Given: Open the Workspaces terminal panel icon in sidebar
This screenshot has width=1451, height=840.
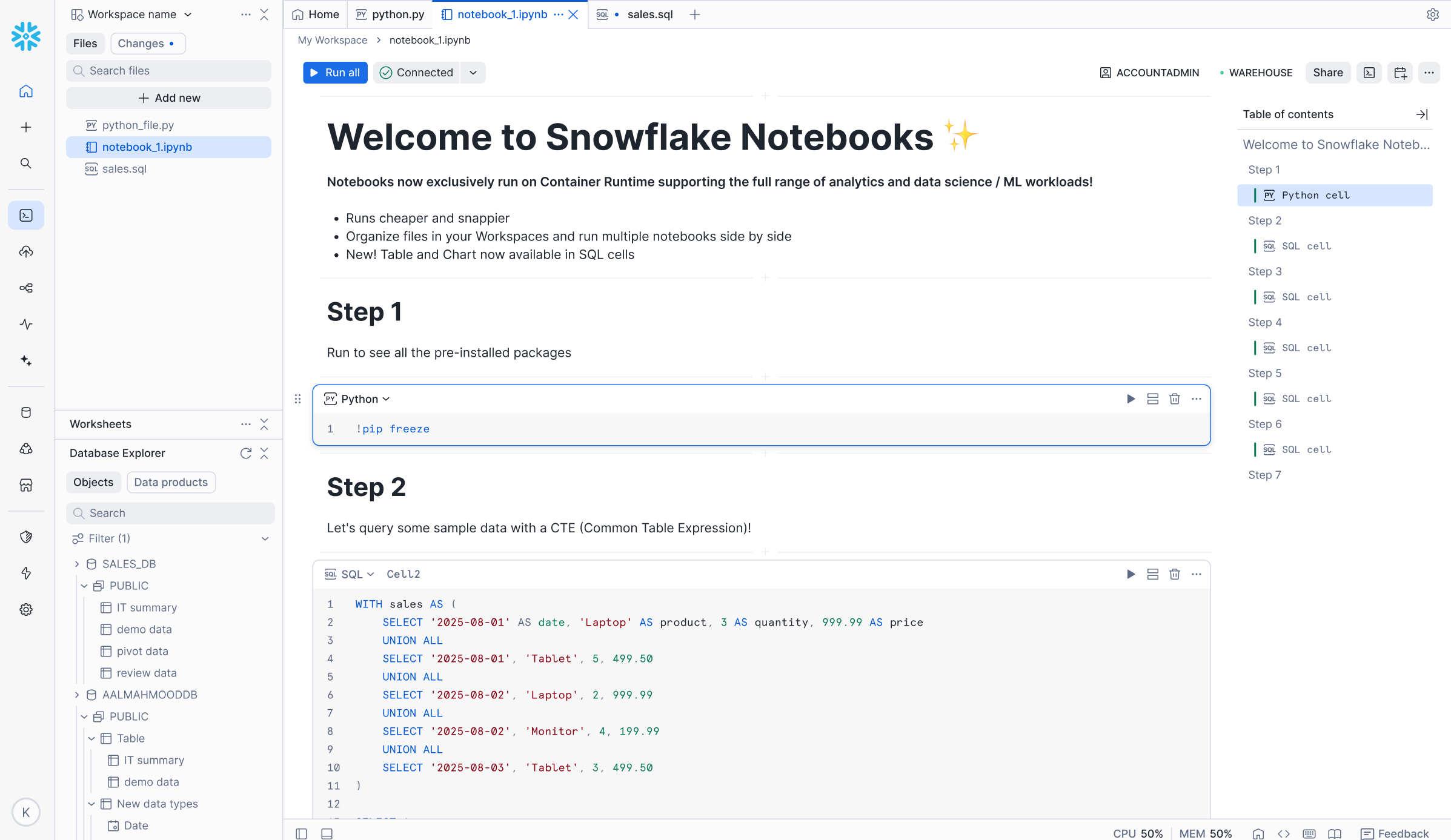Looking at the screenshot, I should coord(26,215).
